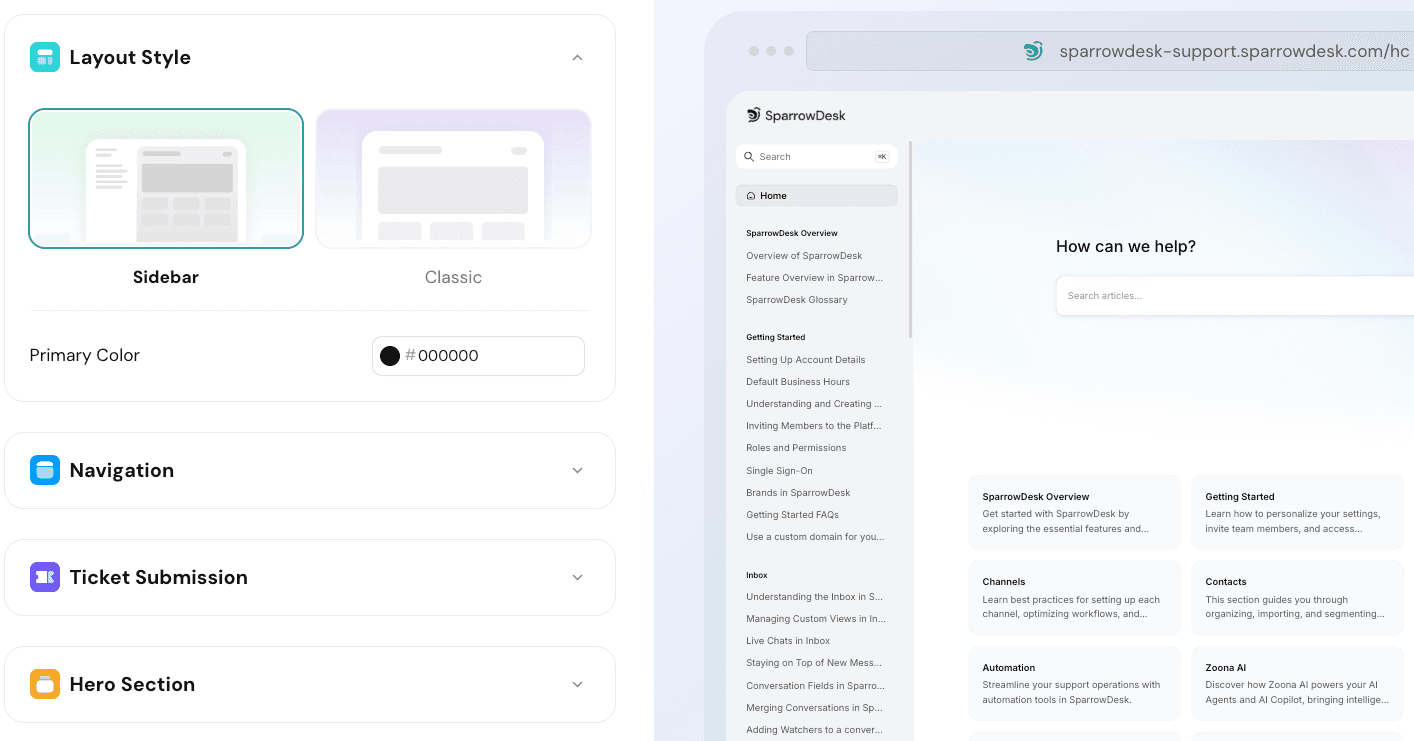Open Use a custom domain link
The width and height of the screenshot is (1414, 741).
tap(815, 537)
